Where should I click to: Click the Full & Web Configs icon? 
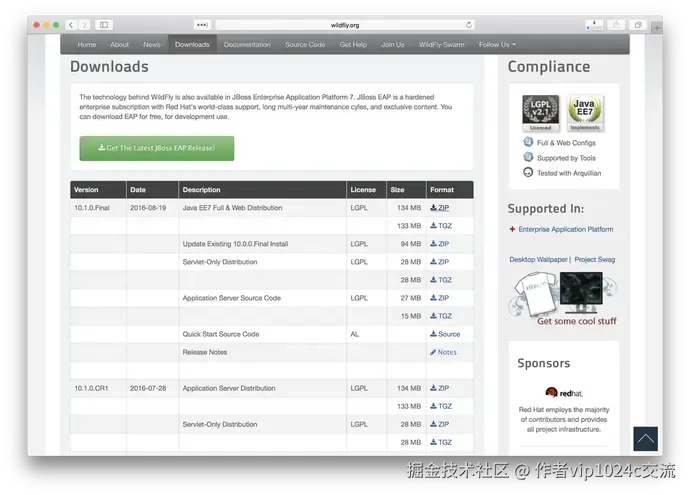[528, 142]
